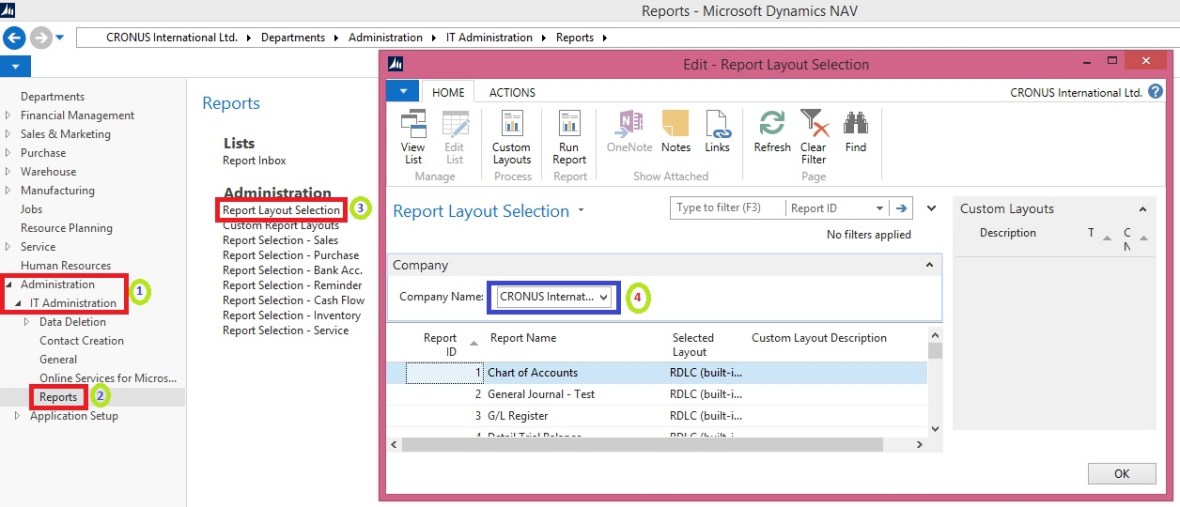
Task: Open the Report Selection - Sales link
Action: pos(280,240)
